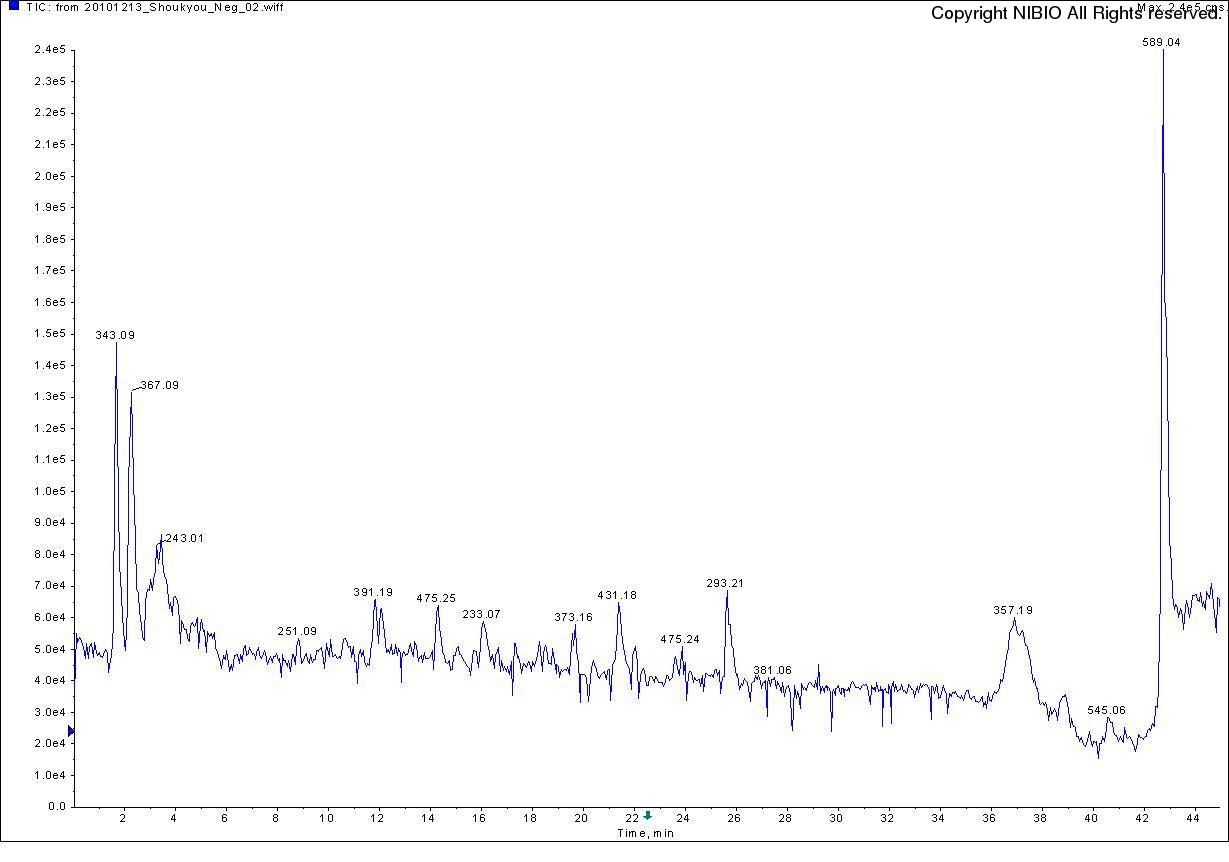1229x862 pixels.
Task: Select the 357.19 peak label
Action: [x=1013, y=610]
